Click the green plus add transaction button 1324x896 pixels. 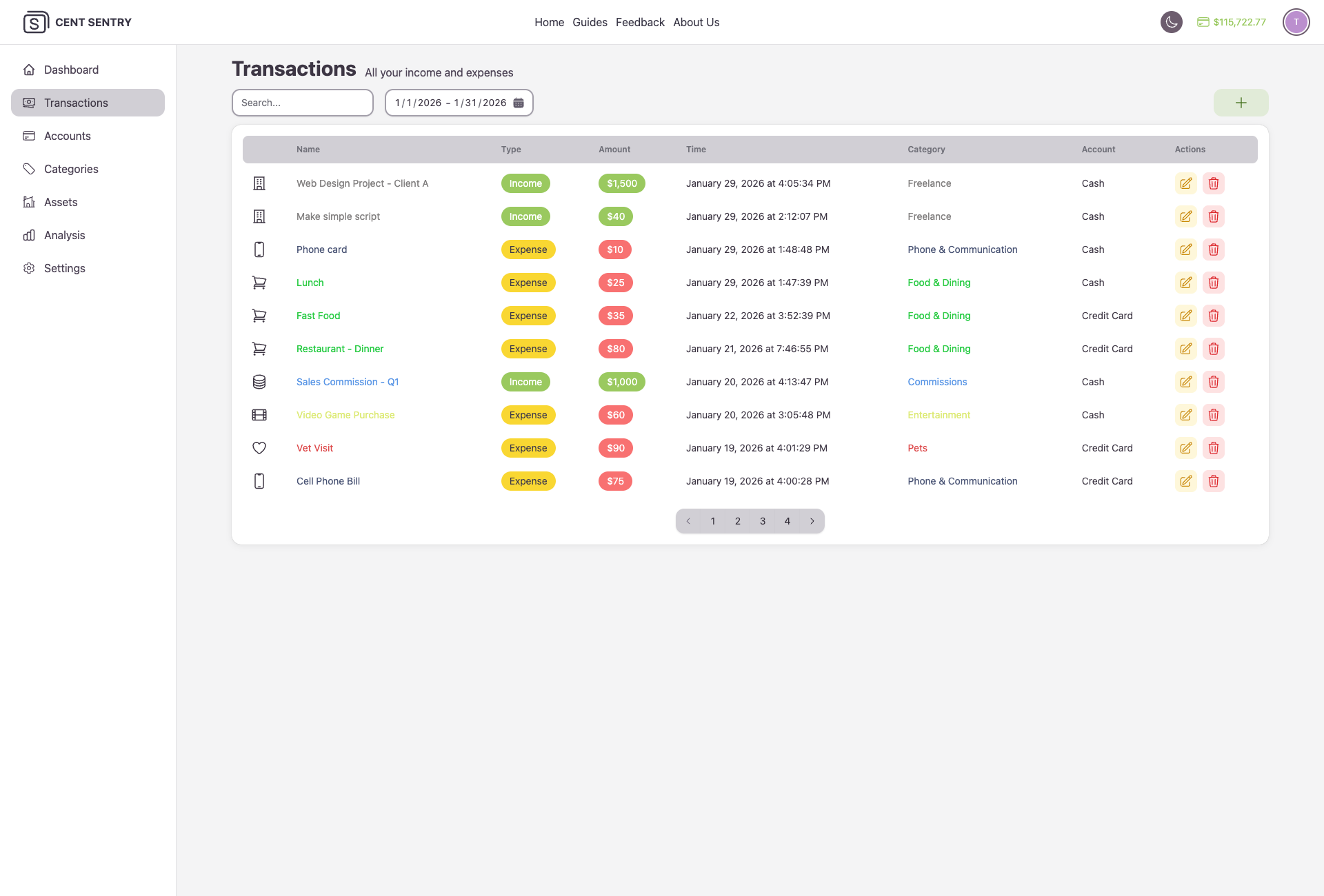[1241, 103]
